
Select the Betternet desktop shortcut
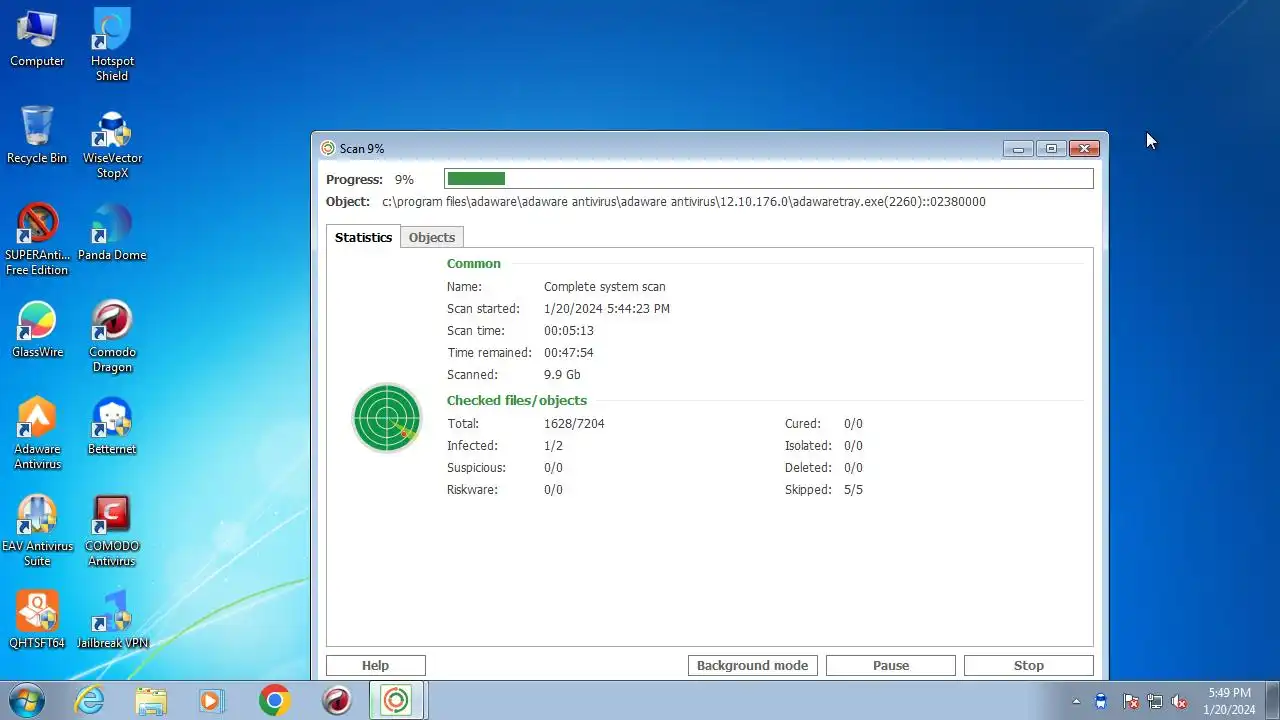[112, 427]
